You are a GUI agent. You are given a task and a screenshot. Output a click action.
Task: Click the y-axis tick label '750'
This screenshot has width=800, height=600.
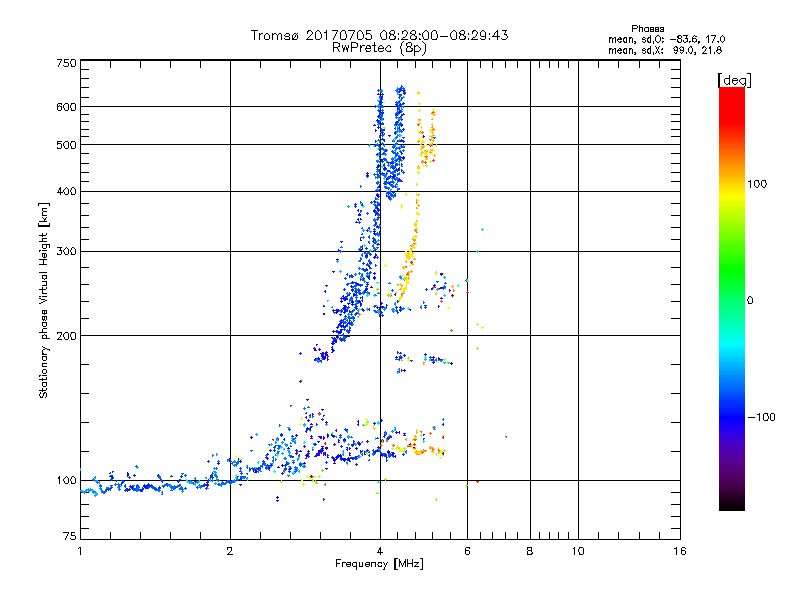tap(66, 63)
